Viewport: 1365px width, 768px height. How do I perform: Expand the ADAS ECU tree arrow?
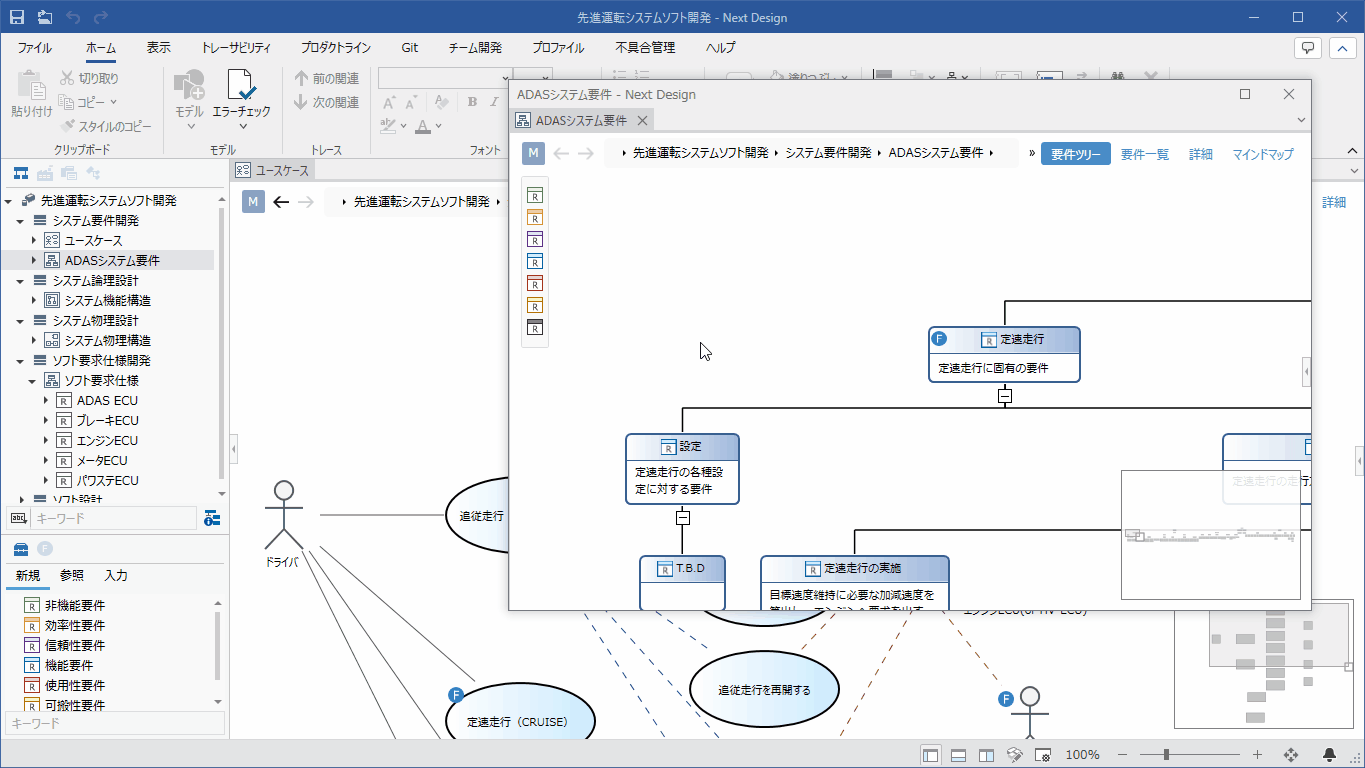45,400
